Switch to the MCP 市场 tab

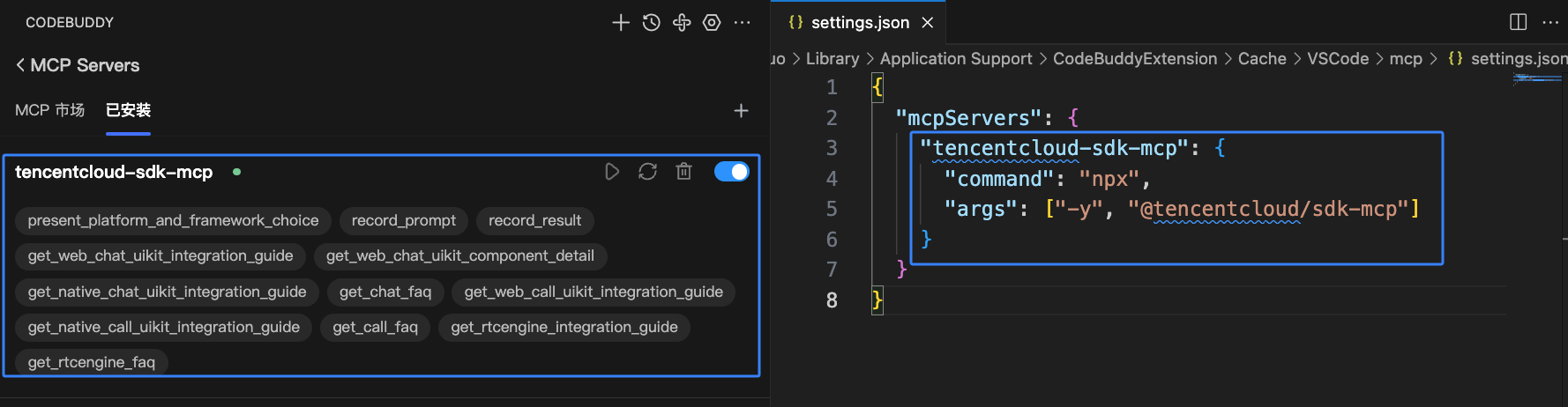pos(49,110)
